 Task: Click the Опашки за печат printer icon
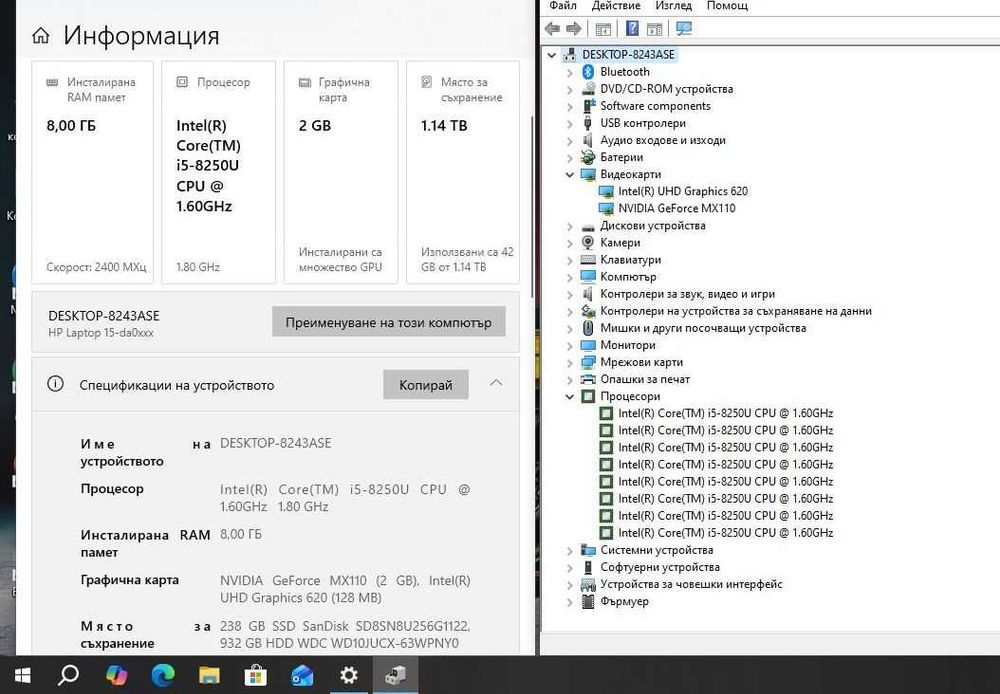[x=588, y=380]
